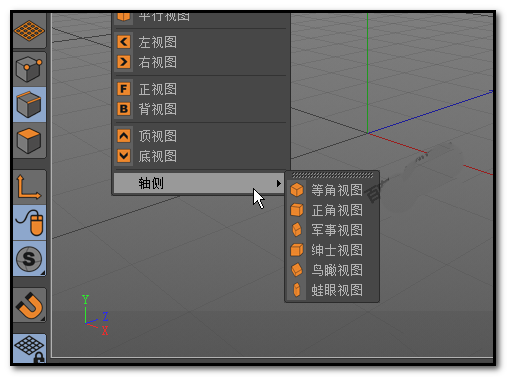Activate the Edges mode cube icon
Screen dimensions: 507x377
click(29, 104)
